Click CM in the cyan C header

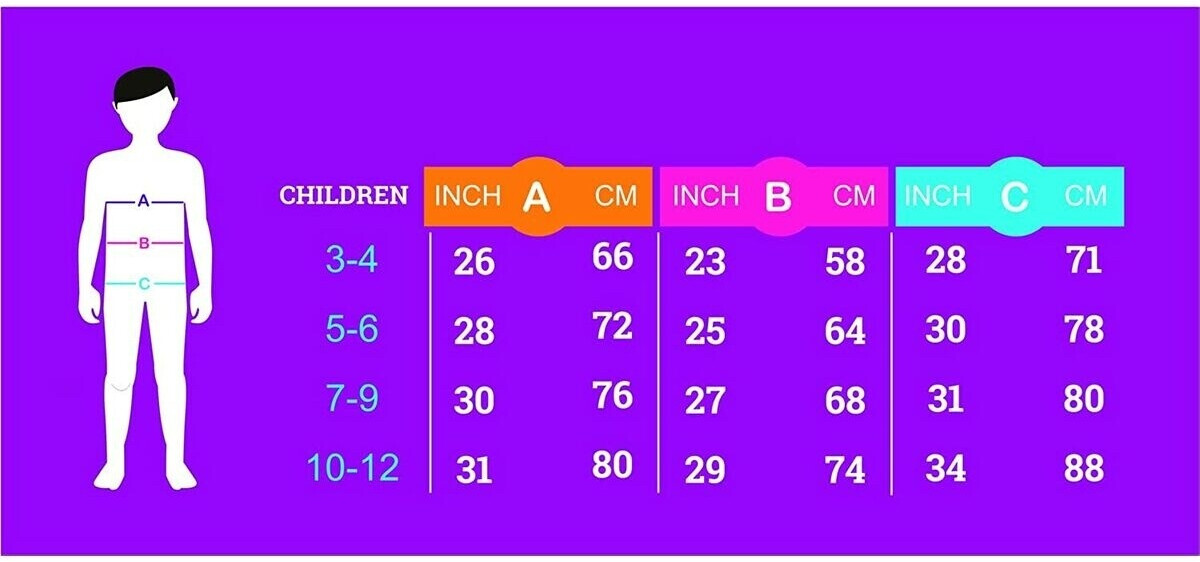coord(1085,196)
